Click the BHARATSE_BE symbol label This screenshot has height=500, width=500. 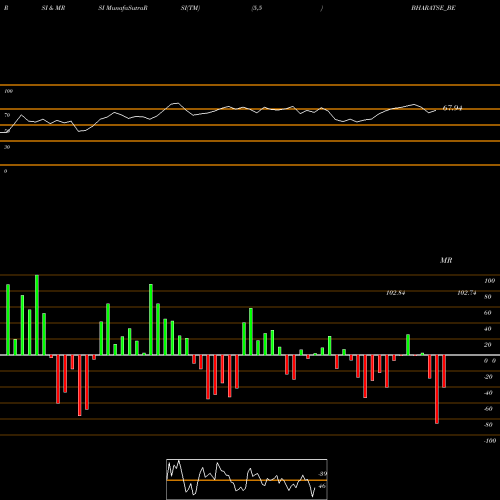pos(433,8)
